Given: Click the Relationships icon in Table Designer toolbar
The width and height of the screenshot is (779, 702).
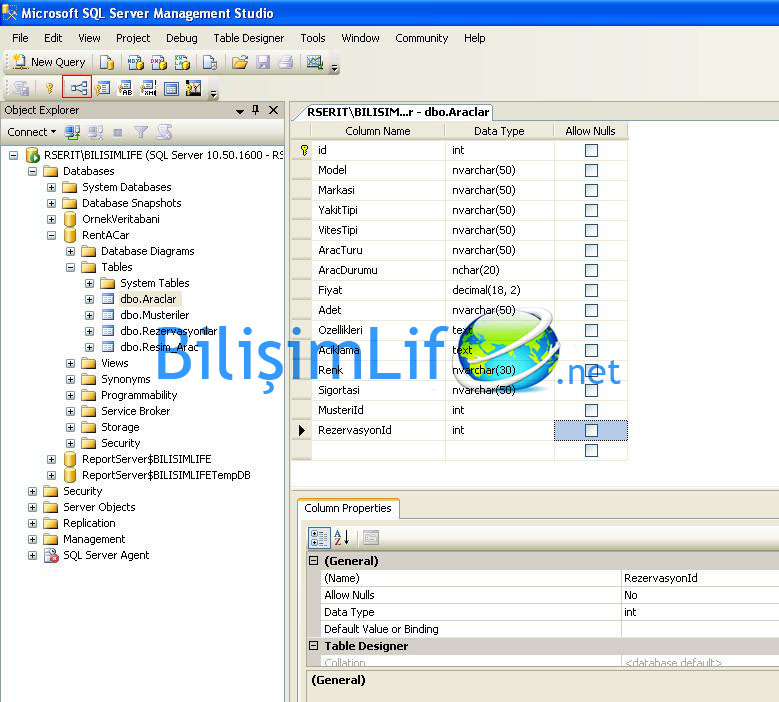Looking at the screenshot, I should pyautogui.click(x=78, y=88).
